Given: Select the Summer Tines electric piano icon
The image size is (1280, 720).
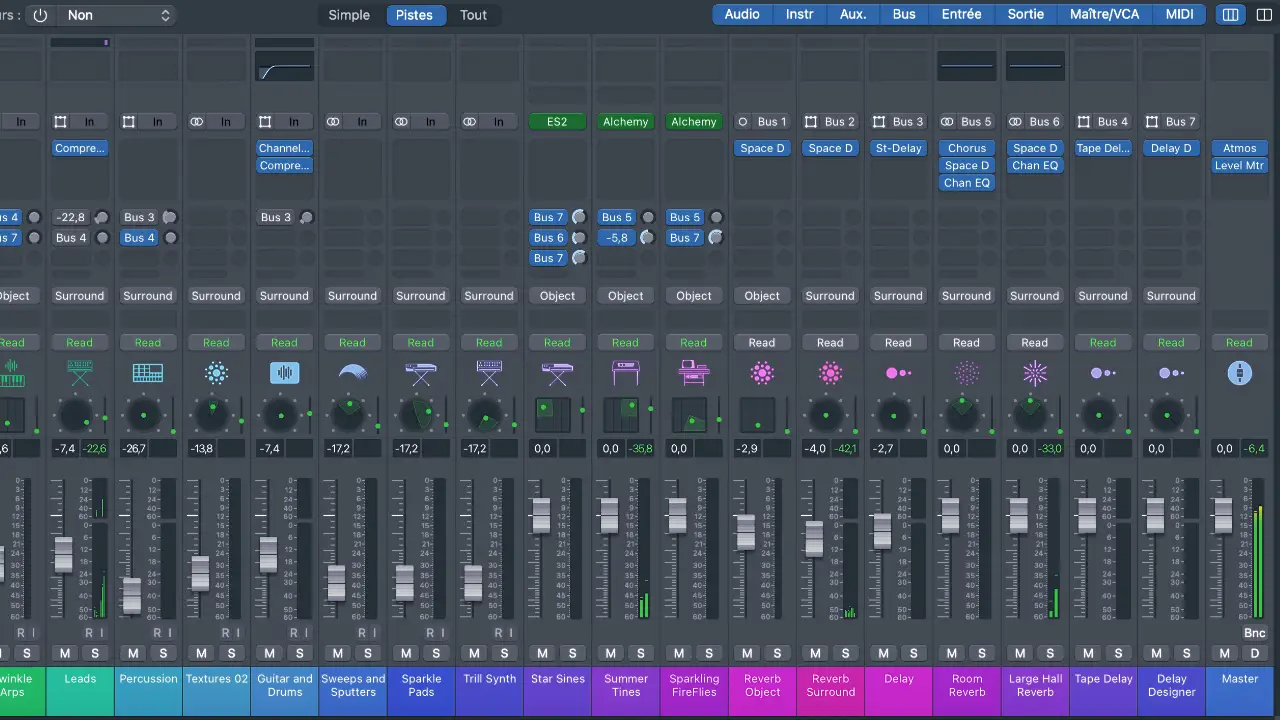Looking at the screenshot, I should tap(625, 373).
